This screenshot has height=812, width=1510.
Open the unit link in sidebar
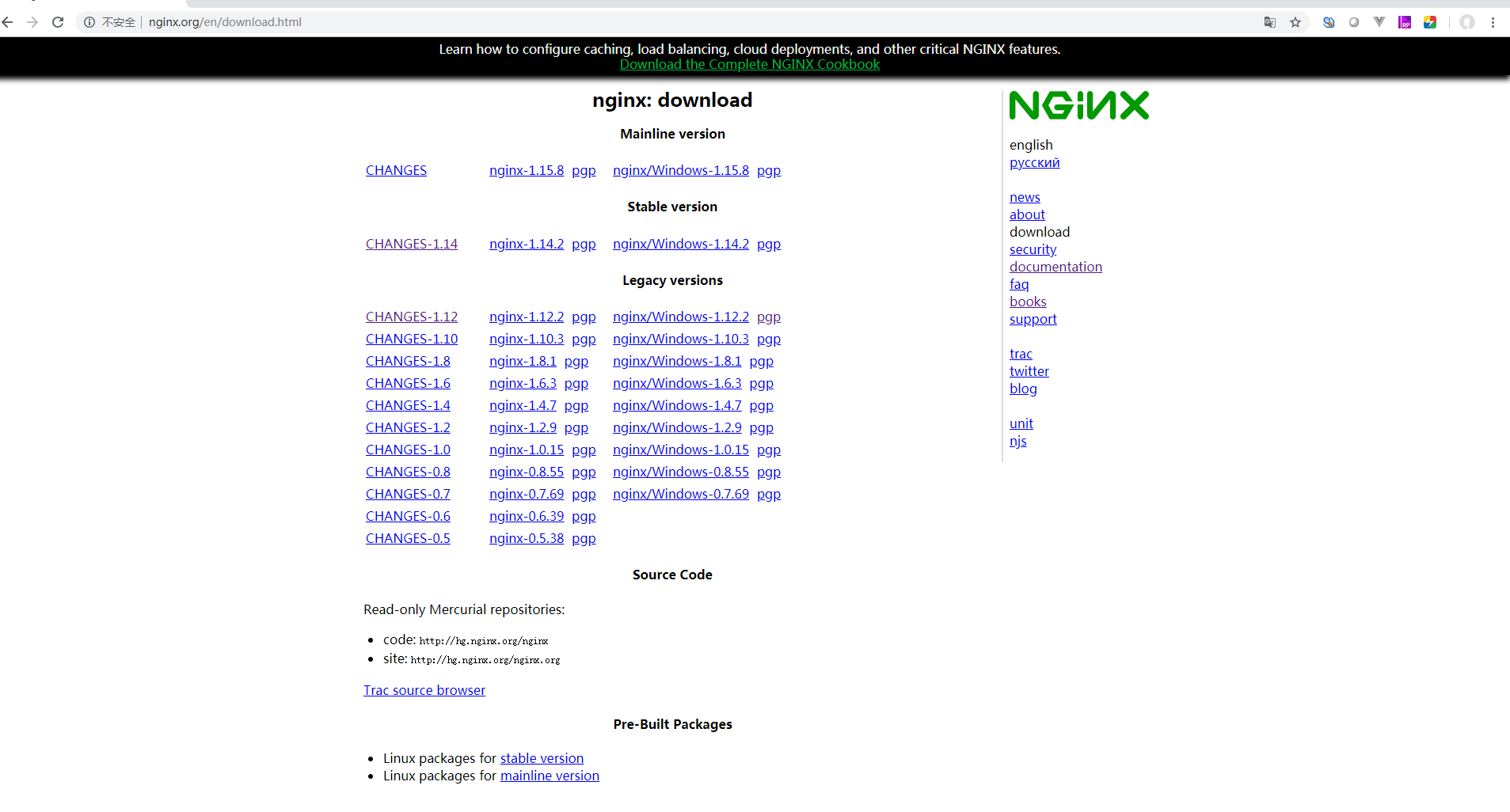point(1021,423)
